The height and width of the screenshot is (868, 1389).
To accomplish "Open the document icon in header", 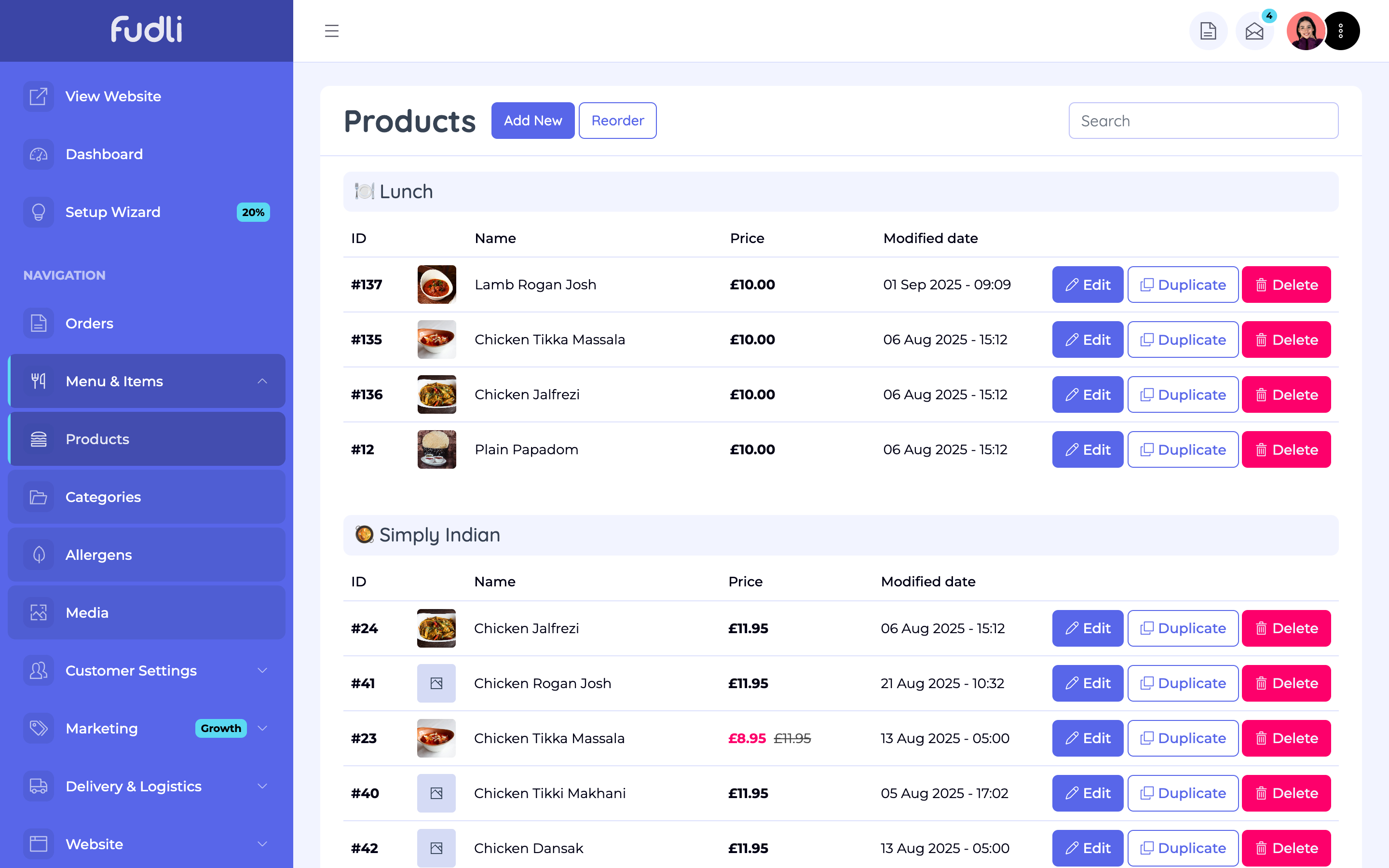I will (x=1208, y=31).
